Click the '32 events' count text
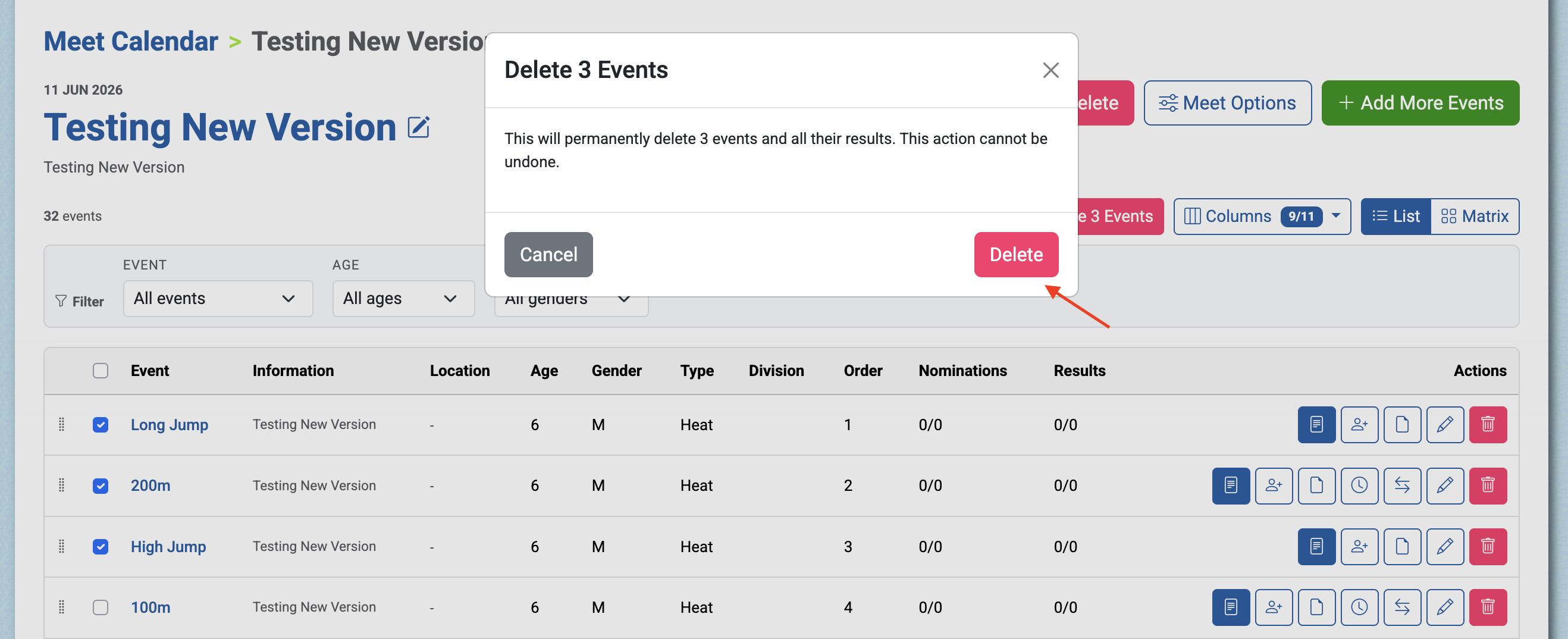 (73, 216)
